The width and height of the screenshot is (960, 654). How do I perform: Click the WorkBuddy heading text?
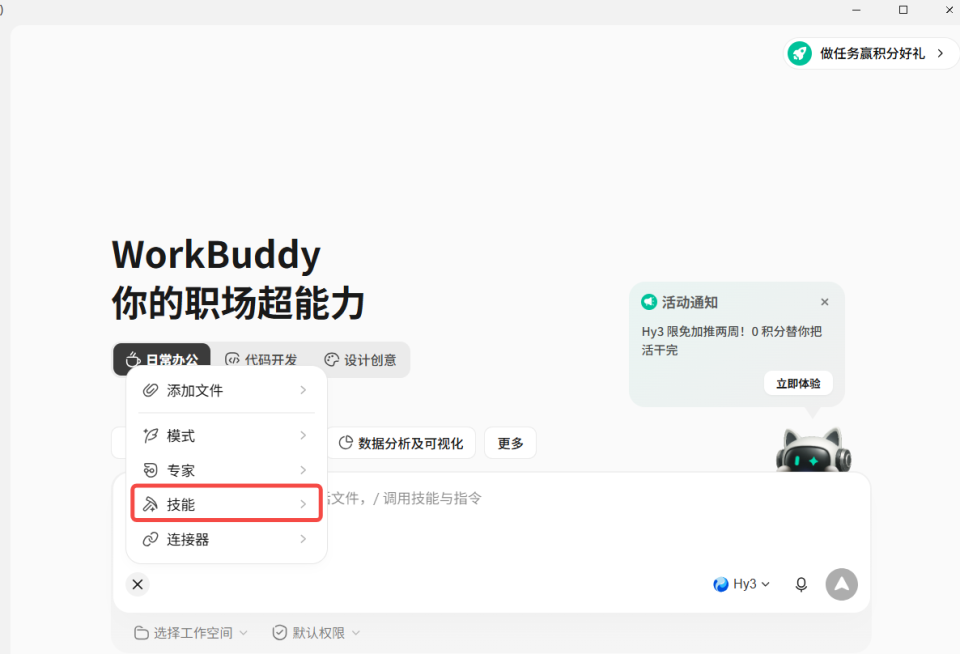[x=216, y=255]
